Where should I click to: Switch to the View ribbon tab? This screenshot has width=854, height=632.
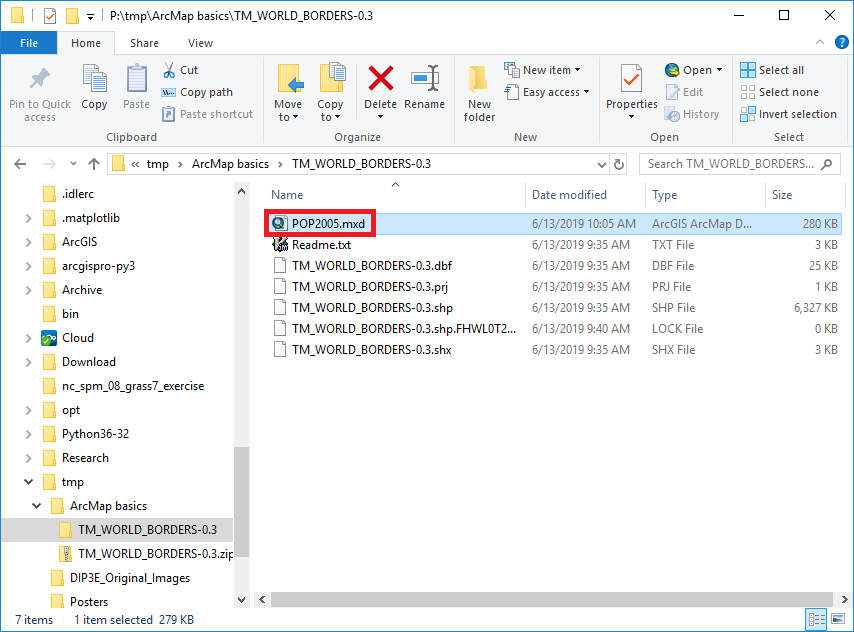[200, 43]
